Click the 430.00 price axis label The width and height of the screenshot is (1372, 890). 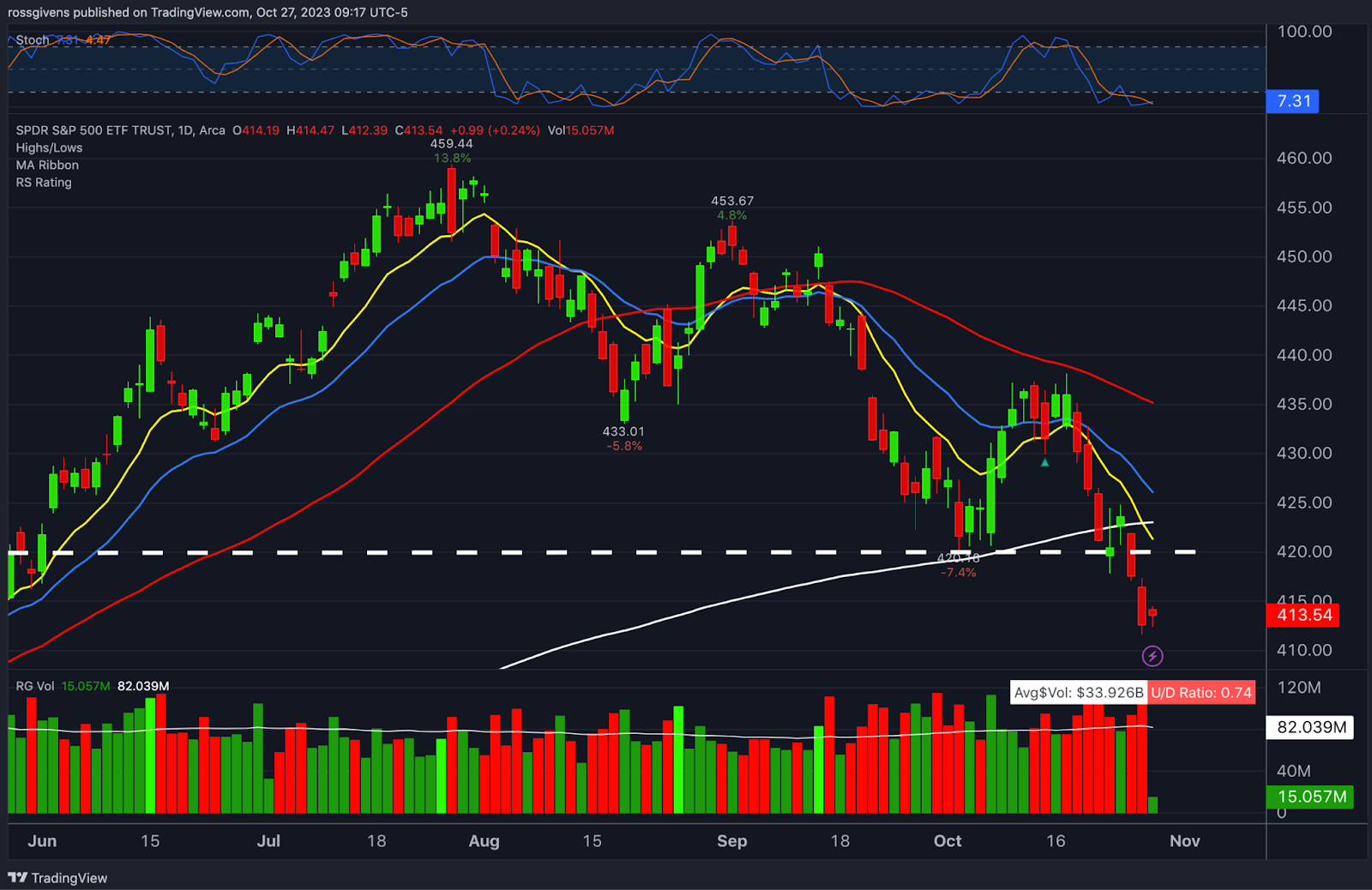tap(1304, 453)
